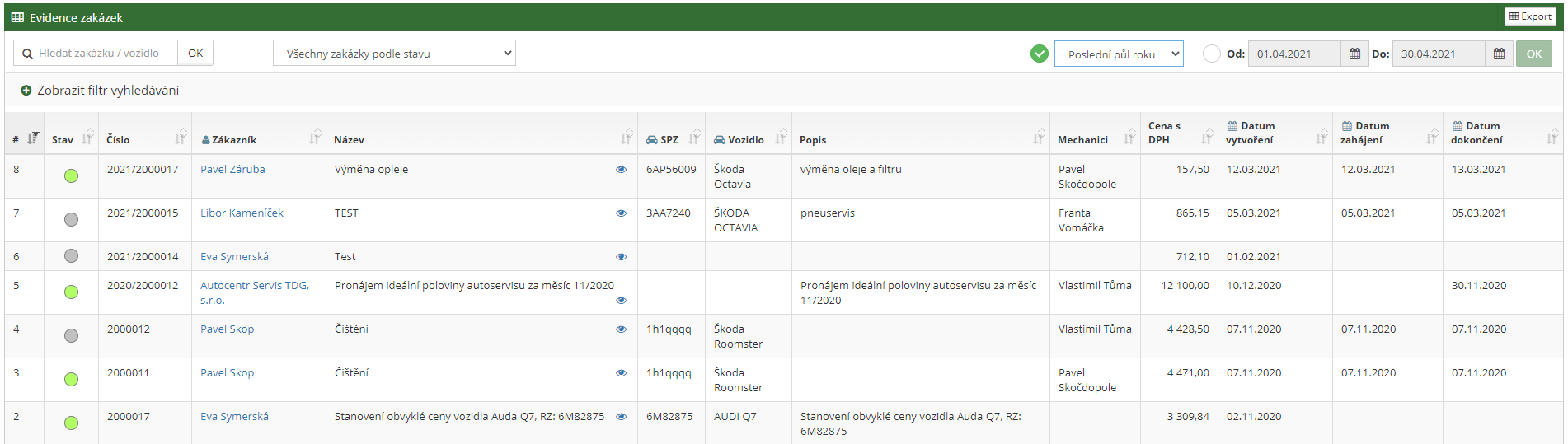The width and height of the screenshot is (1568, 444).
Task: Click the green status dot on order 2021/2000017
Action: coord(72,175)
